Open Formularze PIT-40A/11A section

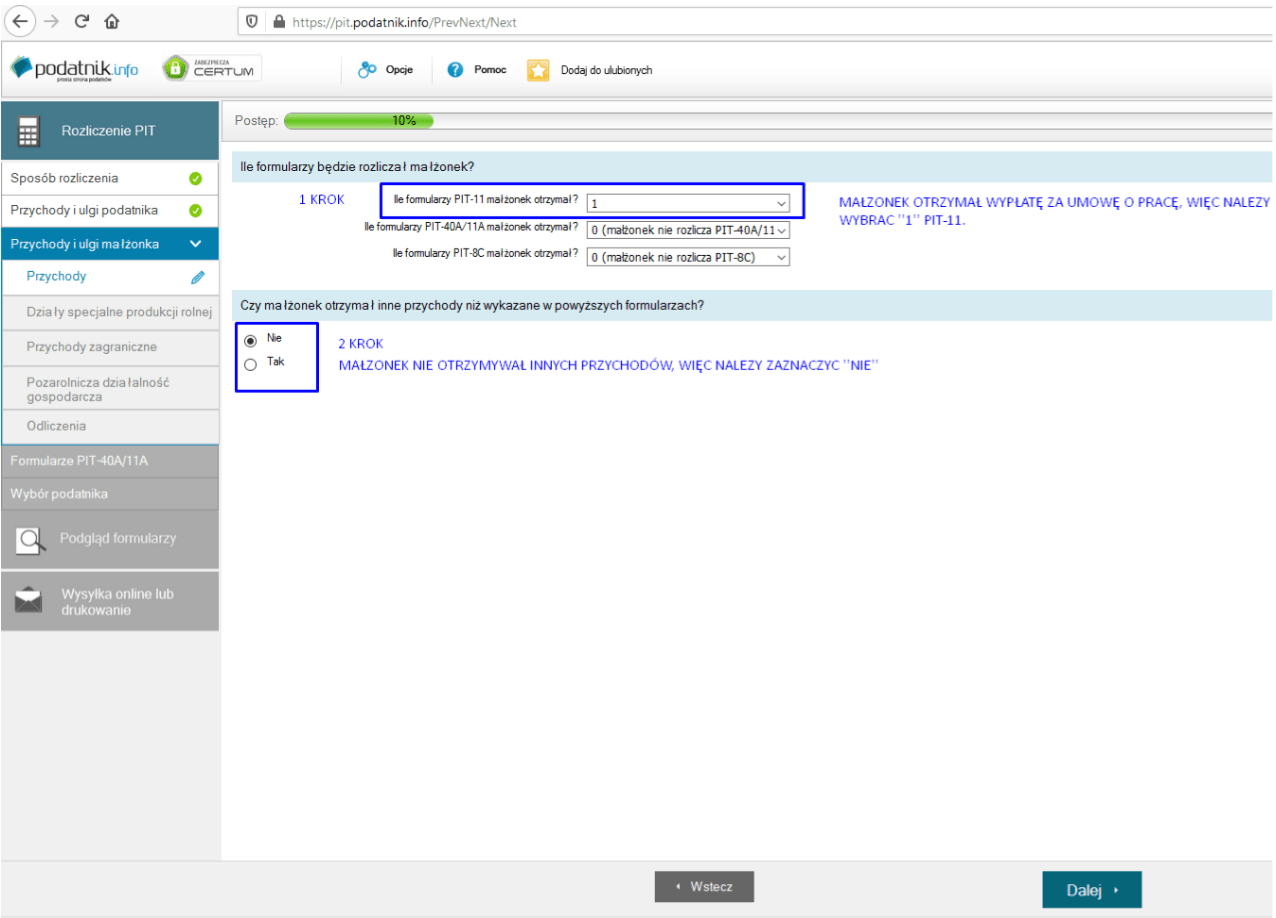coord(110,461)
